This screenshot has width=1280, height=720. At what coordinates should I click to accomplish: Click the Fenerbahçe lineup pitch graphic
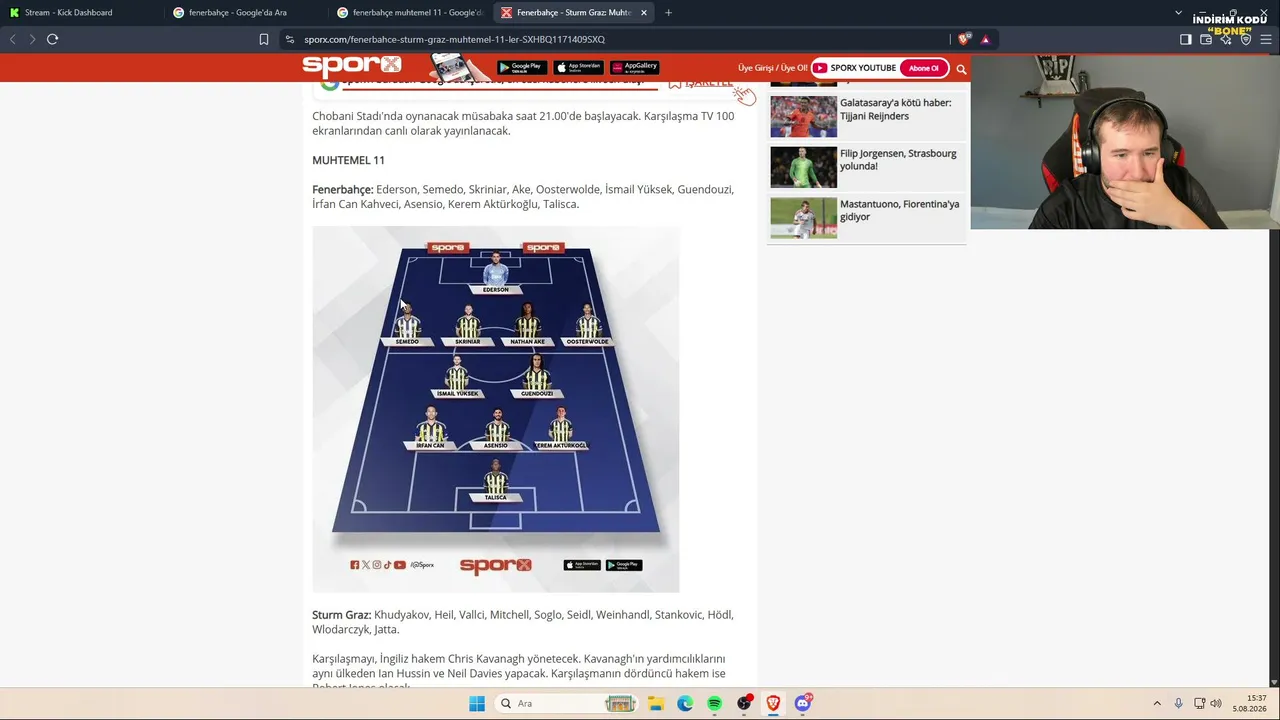coord(496,409)
